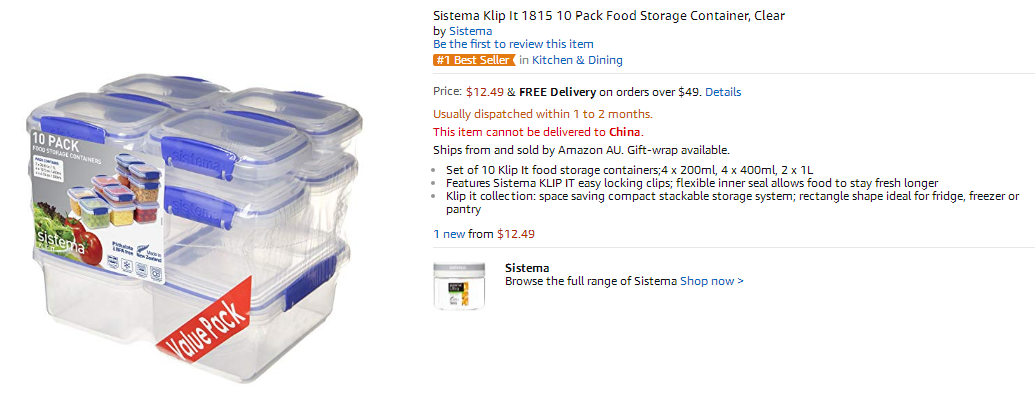The image size is (1035, 393).
Task: Follow 'Be the first to review this item'
Action: 513,44
